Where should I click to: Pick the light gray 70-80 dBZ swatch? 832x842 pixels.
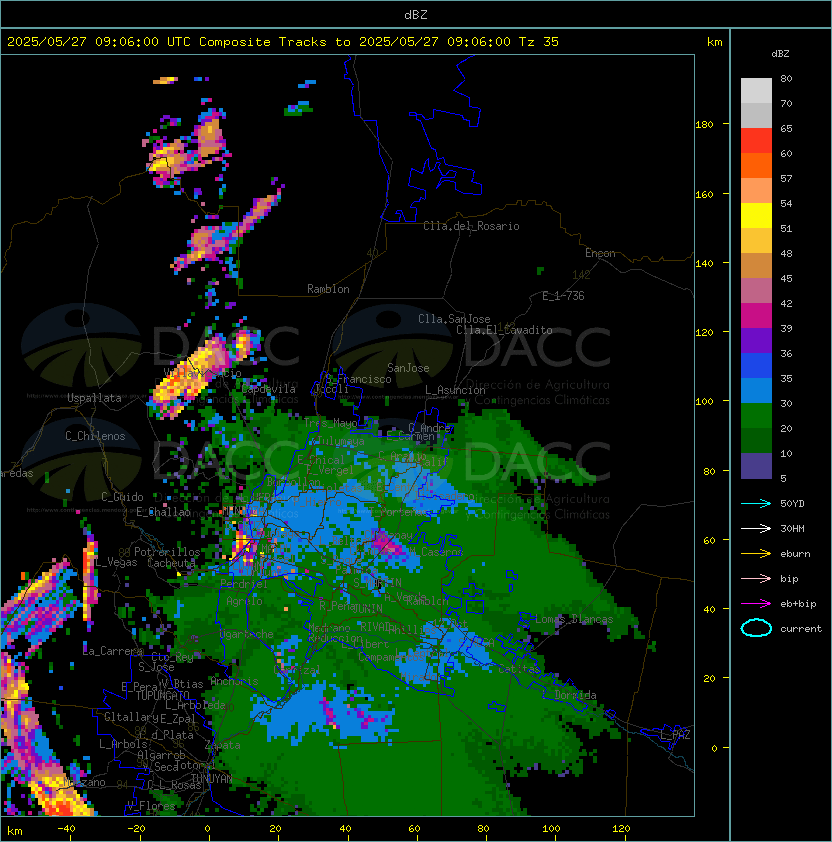756,91
